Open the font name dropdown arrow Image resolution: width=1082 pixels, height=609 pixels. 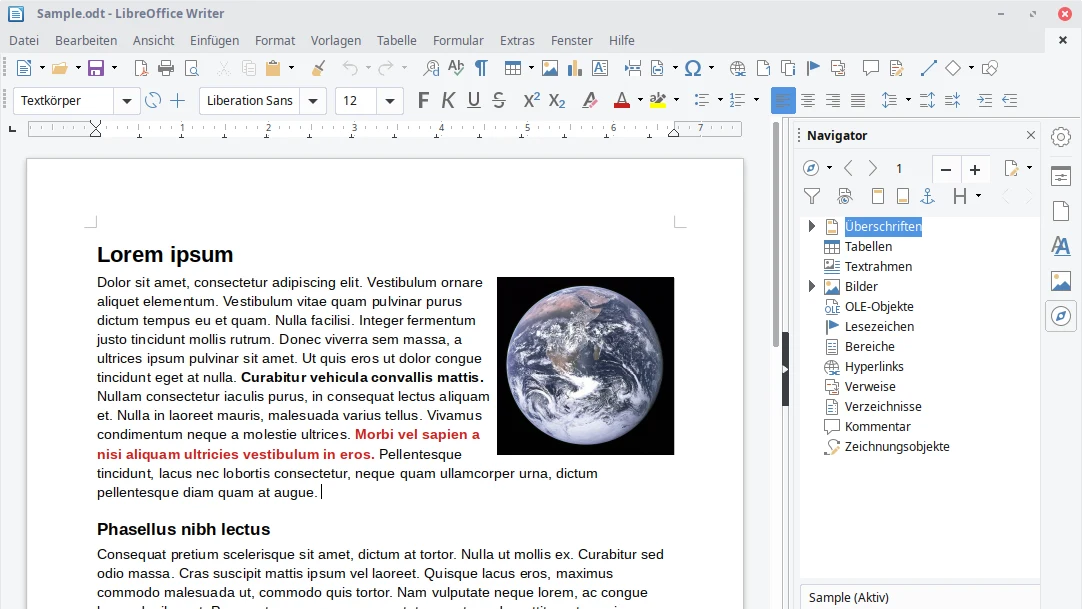(x=313, y=101)
